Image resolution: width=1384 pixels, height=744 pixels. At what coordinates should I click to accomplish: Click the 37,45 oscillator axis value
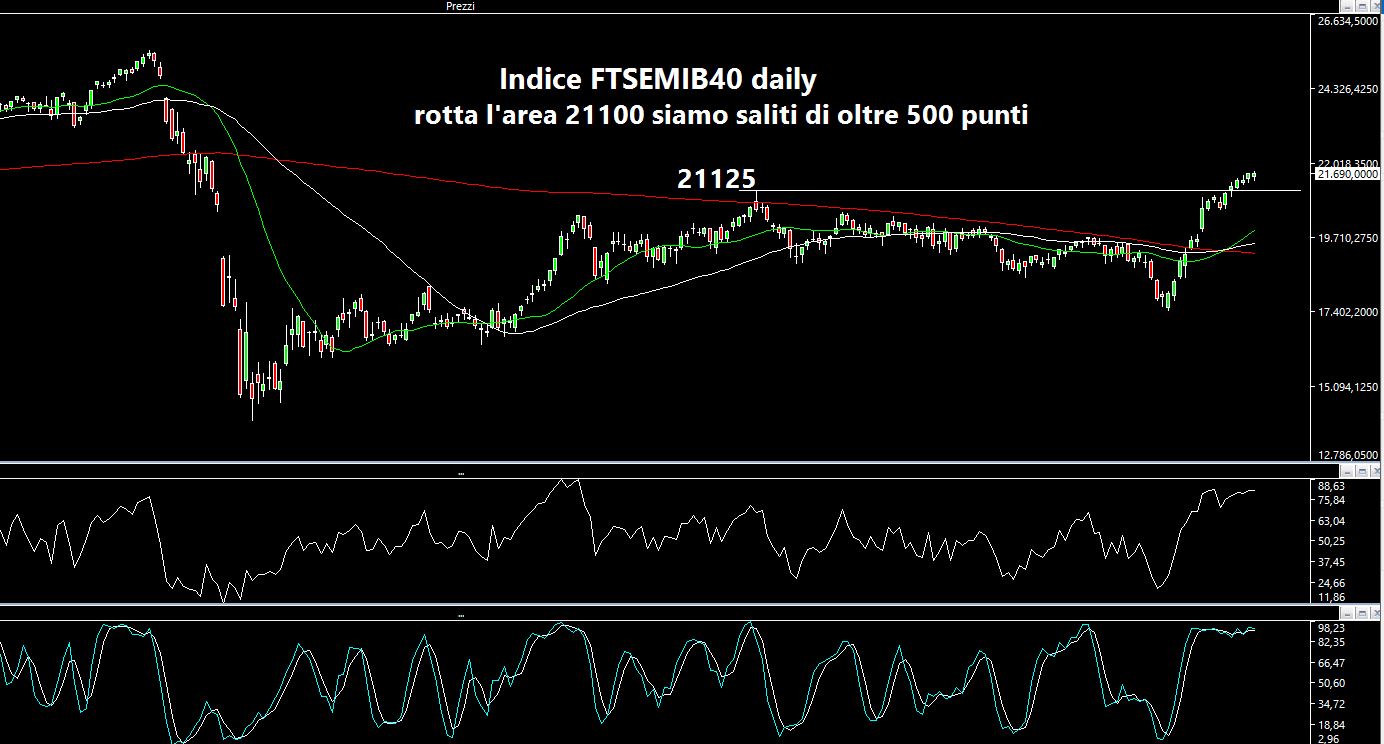click(x=1333, y=562)
